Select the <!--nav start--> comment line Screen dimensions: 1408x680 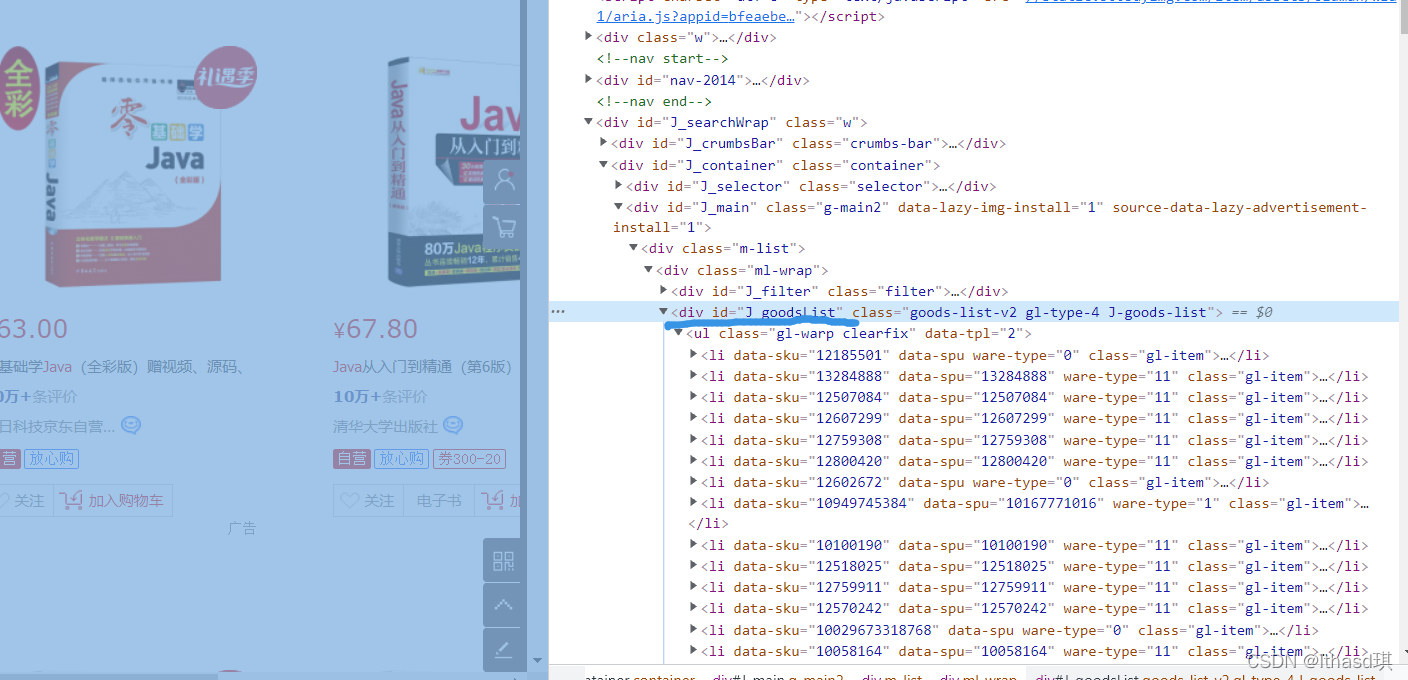662,59
